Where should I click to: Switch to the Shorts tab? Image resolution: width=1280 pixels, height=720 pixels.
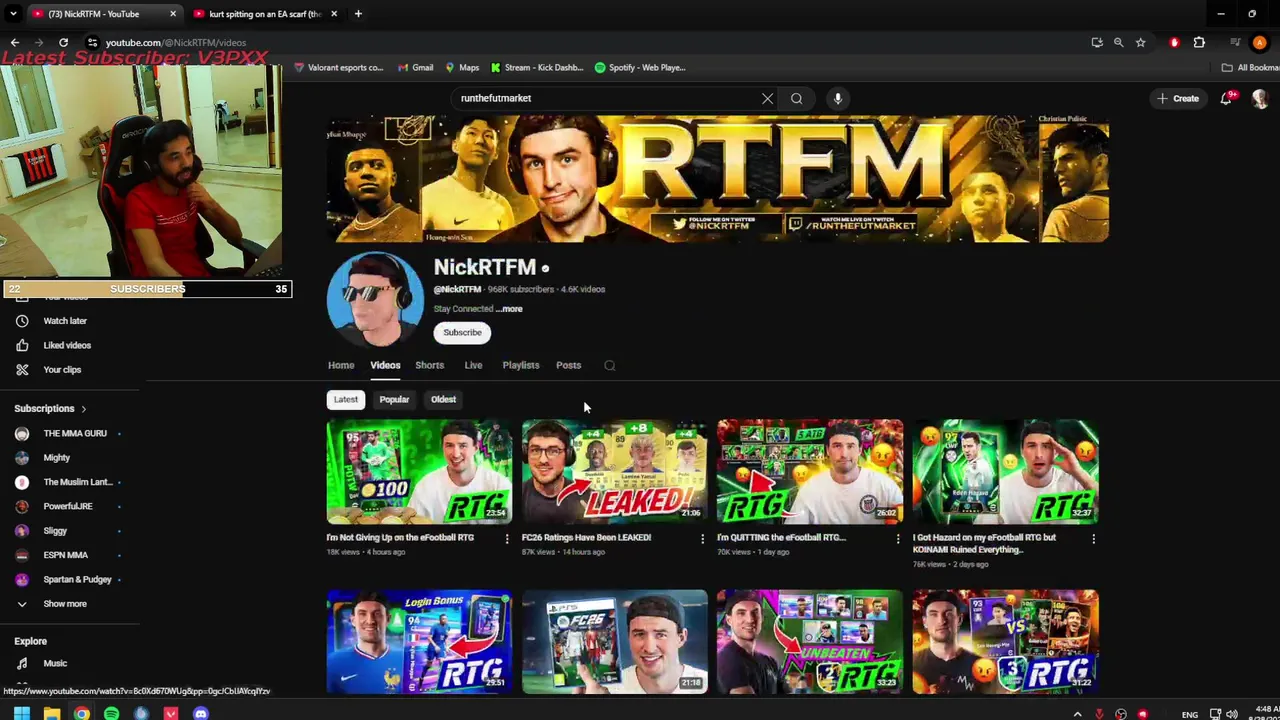(x=429, y=365)
